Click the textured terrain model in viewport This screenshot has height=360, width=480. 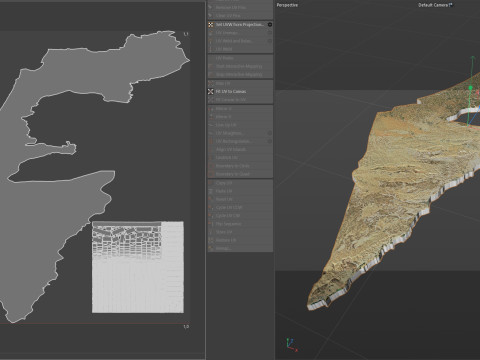tap(393, 187)
